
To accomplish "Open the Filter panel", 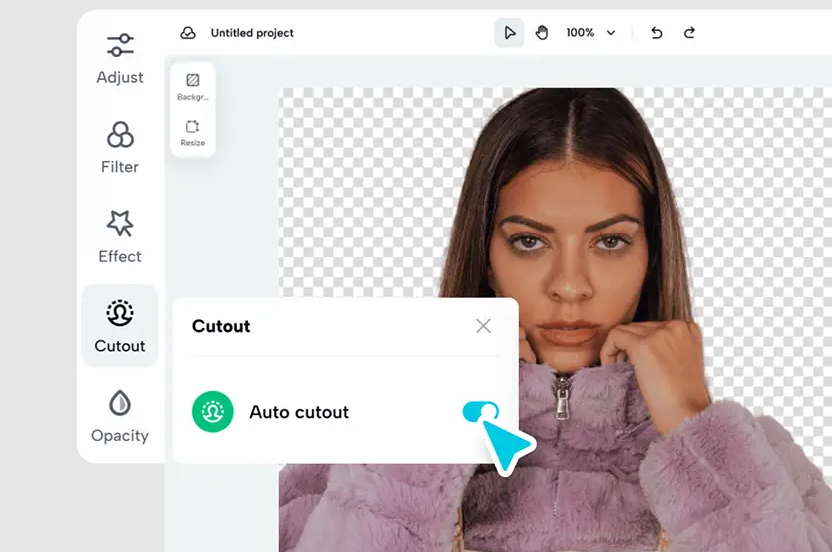I will click(120, 148).
